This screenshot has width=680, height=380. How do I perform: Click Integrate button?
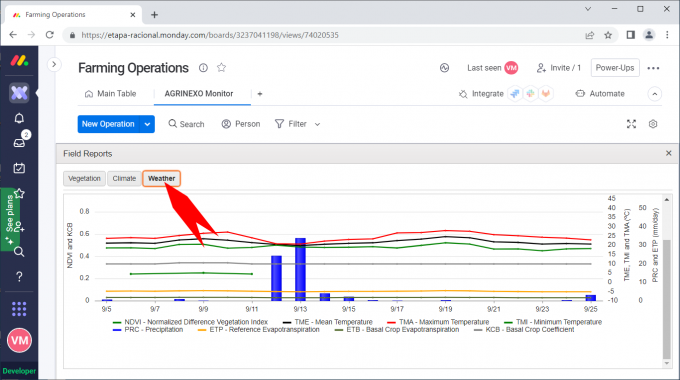tap(481, 94)
